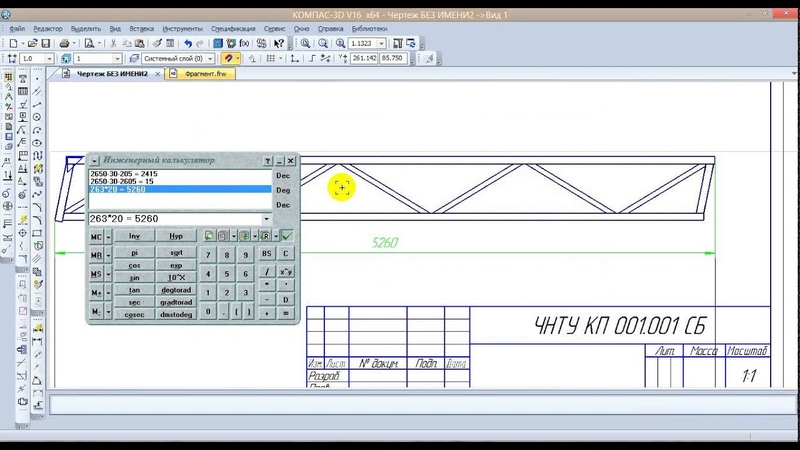
Task: Click the local coordinate system icon
Action: [x=294, y=59]
